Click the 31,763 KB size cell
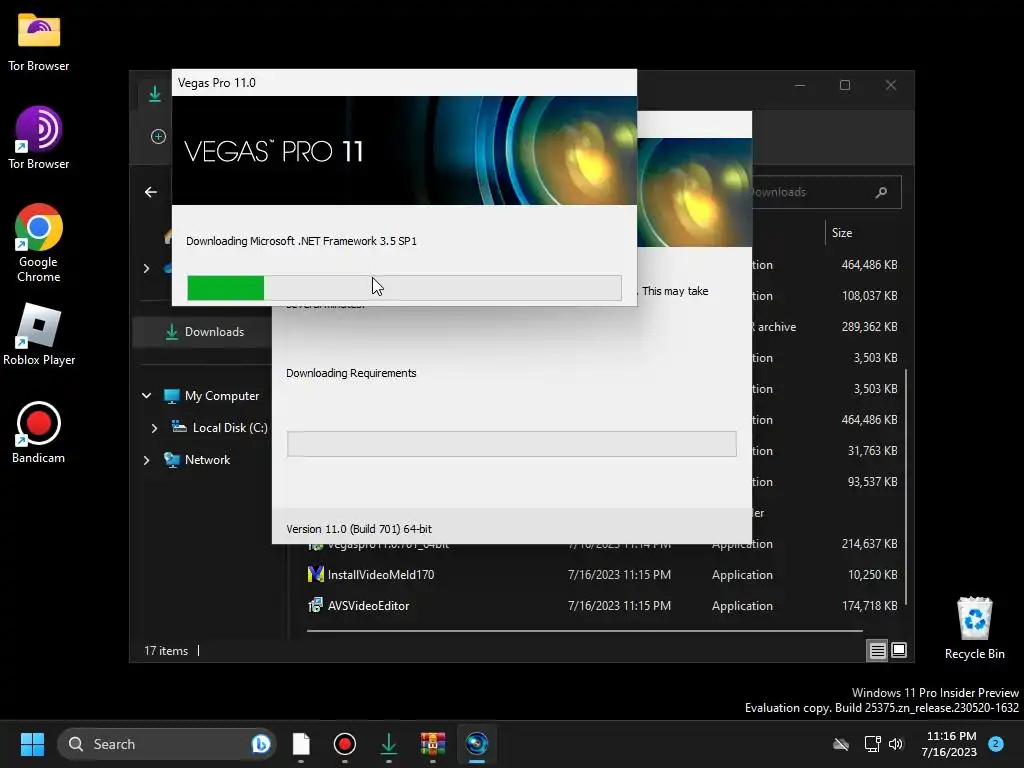The width and height of the screenshot is (1024, 768). click(x=872, y=451)
